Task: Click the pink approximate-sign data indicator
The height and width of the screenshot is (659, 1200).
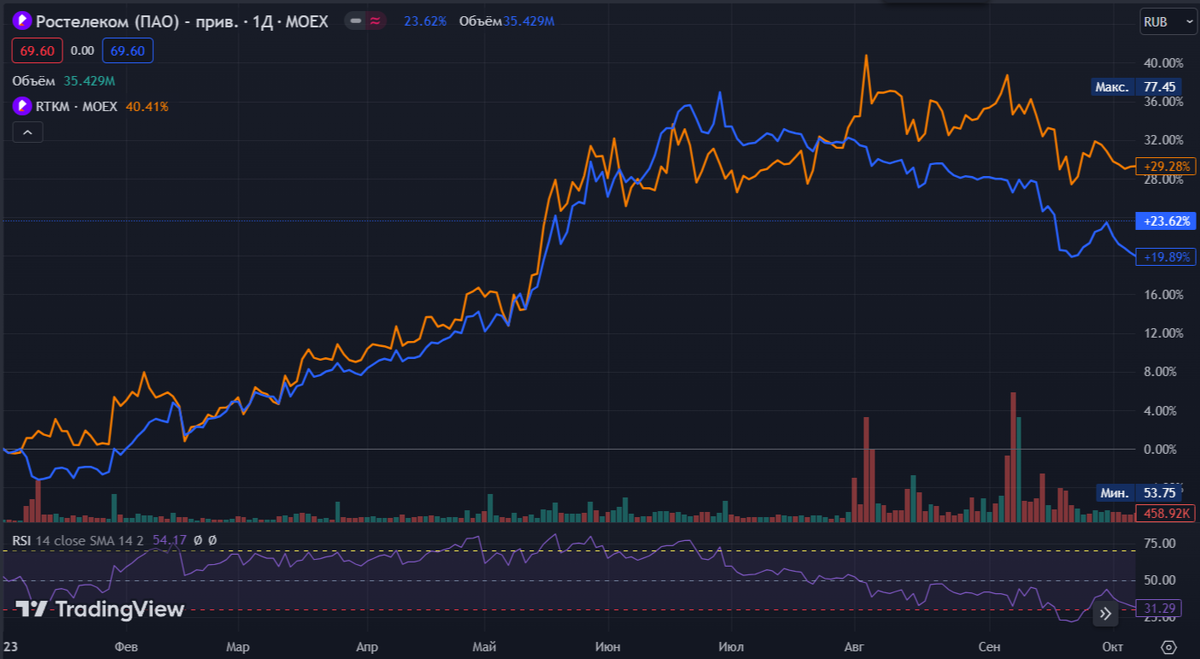Action: [x=376, y=21]
